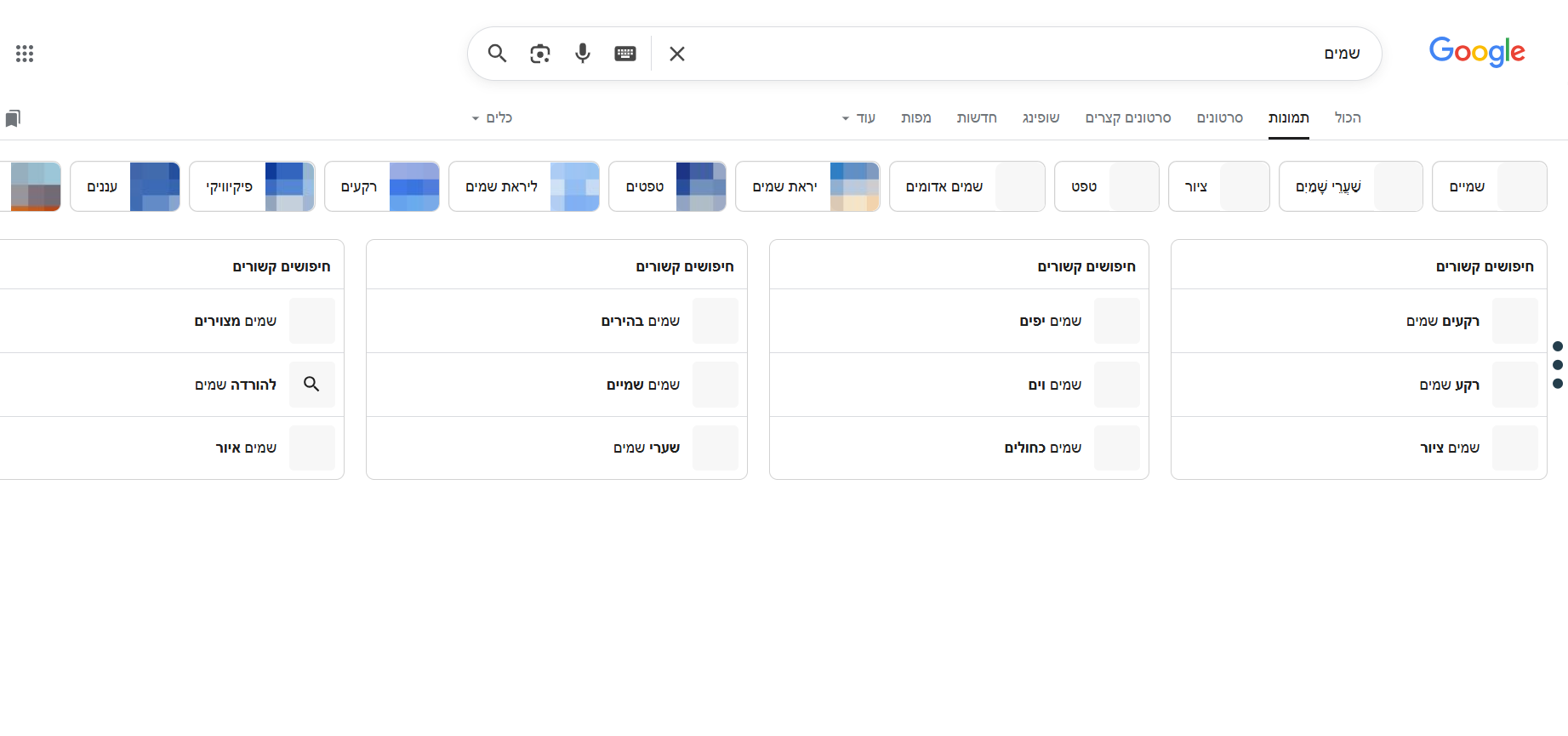Open the מפות tab
This screenshot has height=736, width=1568.
(x=916, y=117)
